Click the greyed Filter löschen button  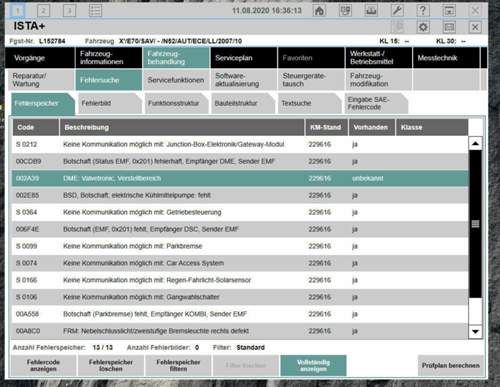246,365
